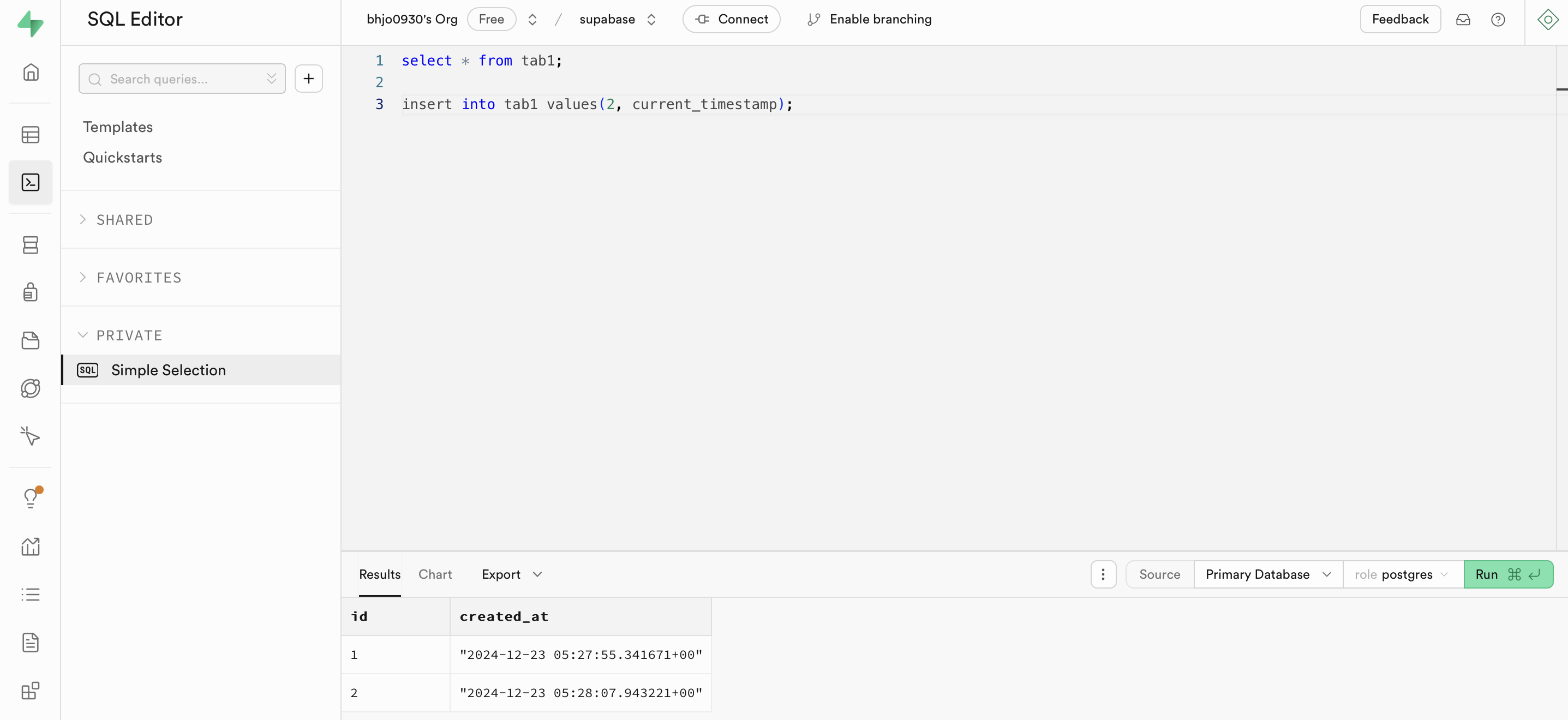Open the Realtime cursor icon
The height and width of the screenshot is (720, 1568).
[31, 436]
